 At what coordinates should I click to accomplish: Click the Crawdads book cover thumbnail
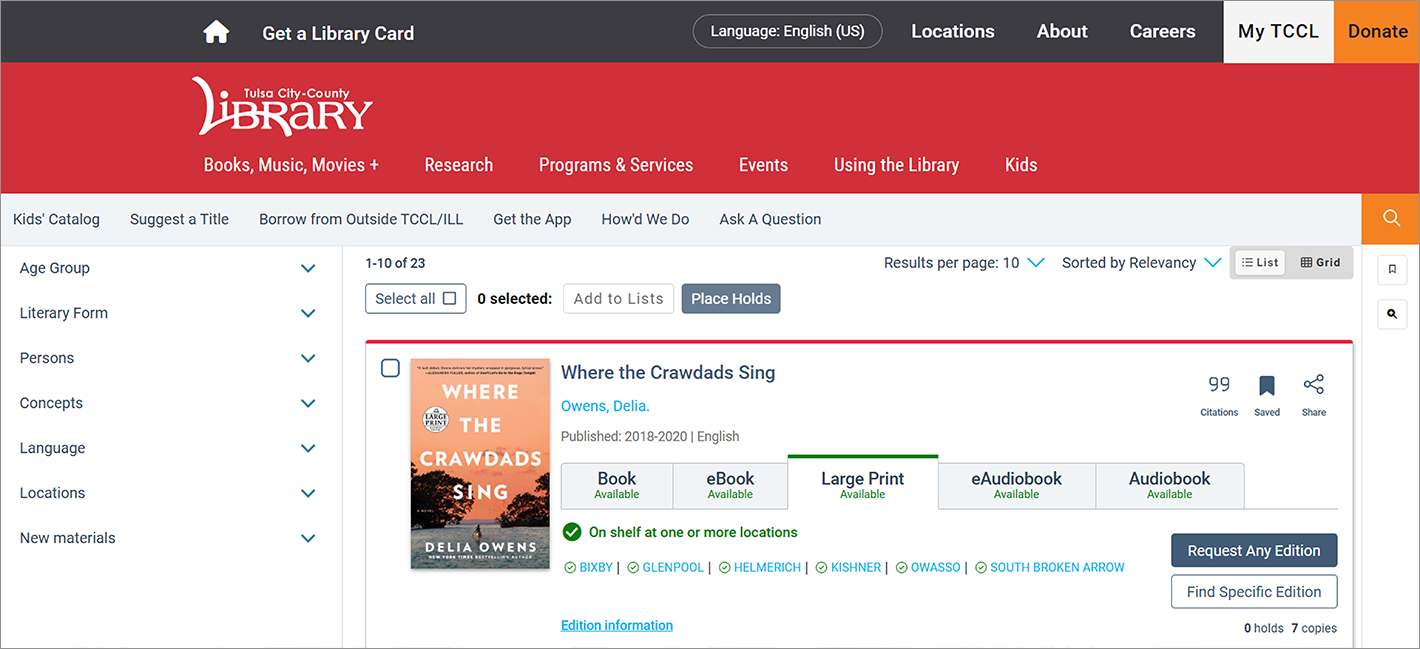pyautogui.click(x=480, y=464)
